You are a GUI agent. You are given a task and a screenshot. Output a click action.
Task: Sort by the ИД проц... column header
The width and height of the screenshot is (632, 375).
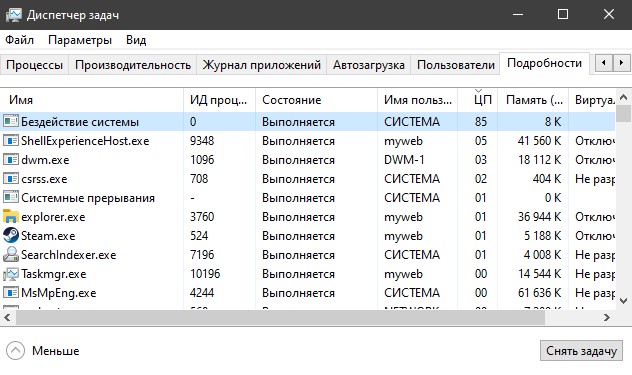tap(219, 100)
